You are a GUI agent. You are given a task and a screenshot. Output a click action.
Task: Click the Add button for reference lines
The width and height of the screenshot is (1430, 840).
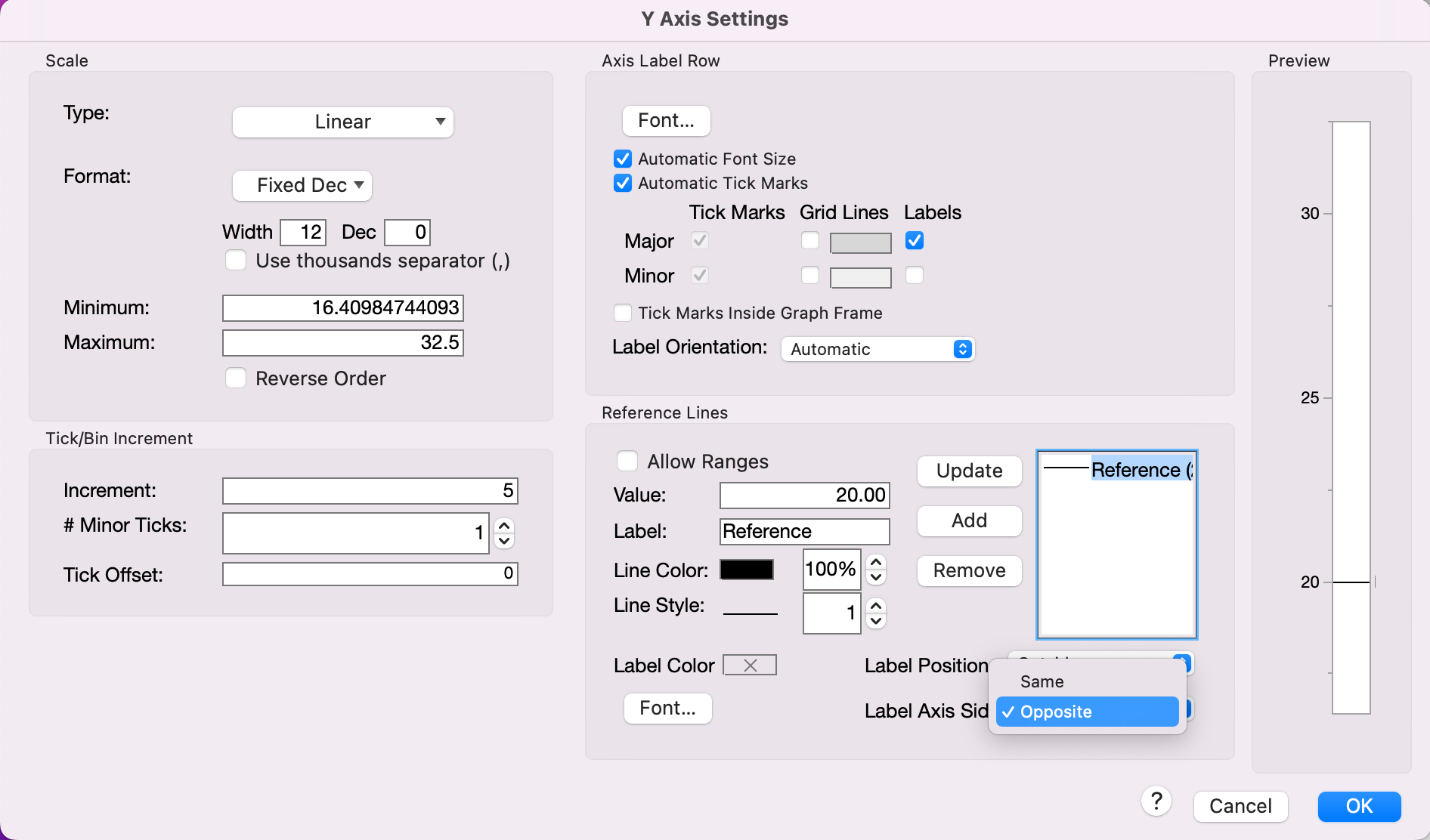[969, 520]
